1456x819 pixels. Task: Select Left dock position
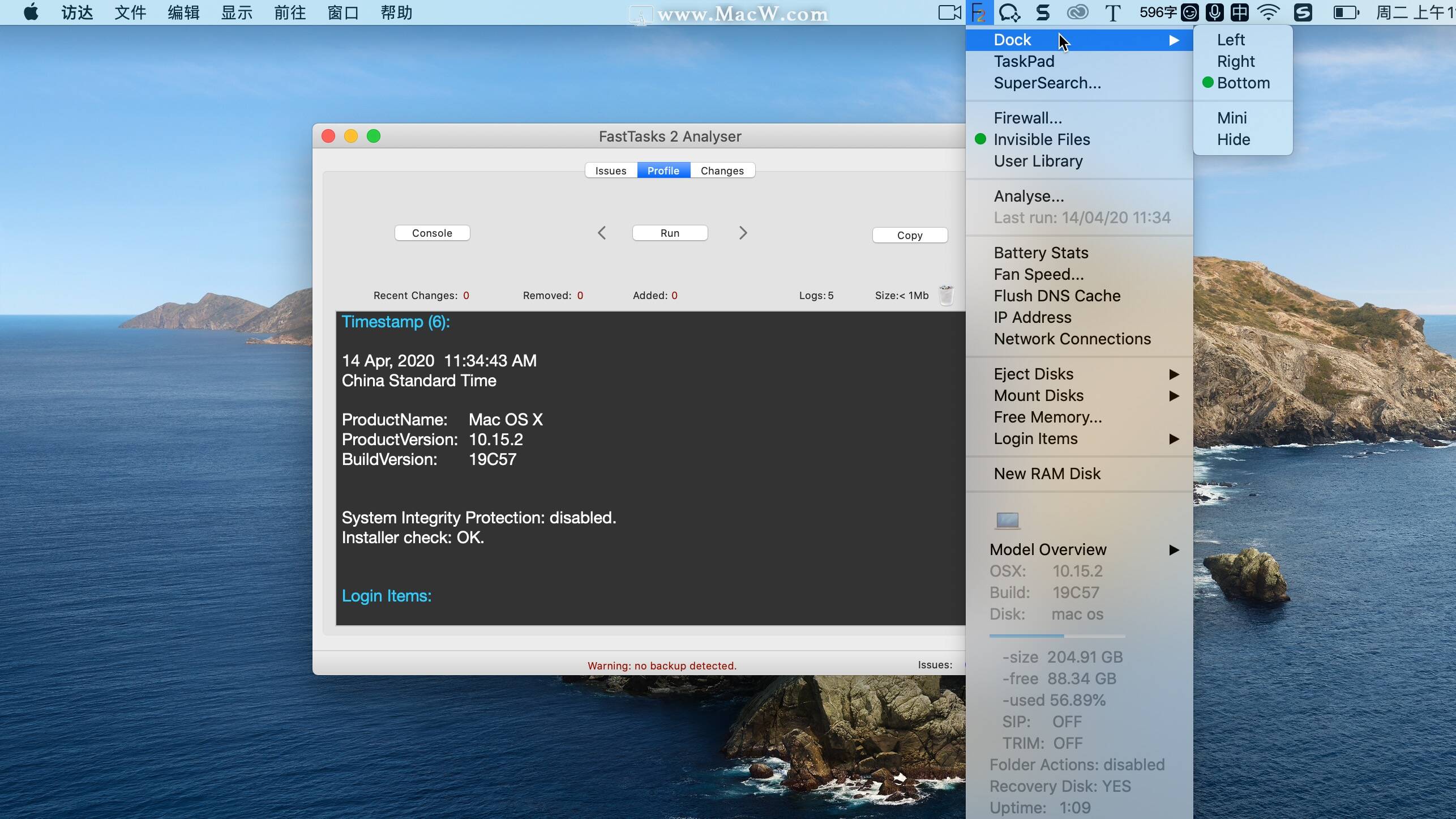click(x=1243, y=40)
